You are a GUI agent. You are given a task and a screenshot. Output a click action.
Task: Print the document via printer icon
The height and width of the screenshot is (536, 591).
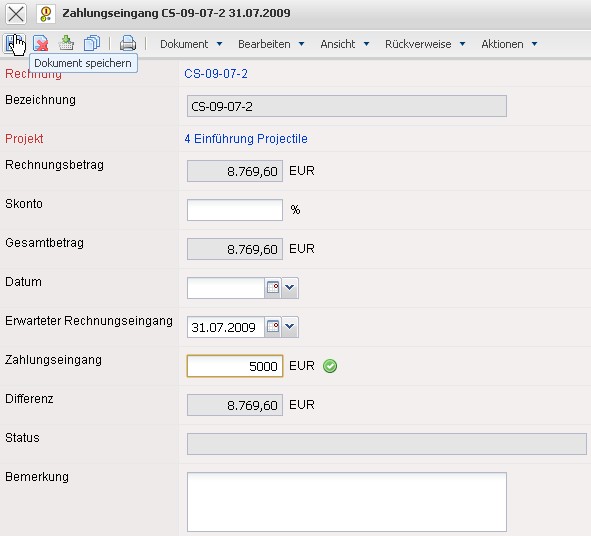pos(128,43)
